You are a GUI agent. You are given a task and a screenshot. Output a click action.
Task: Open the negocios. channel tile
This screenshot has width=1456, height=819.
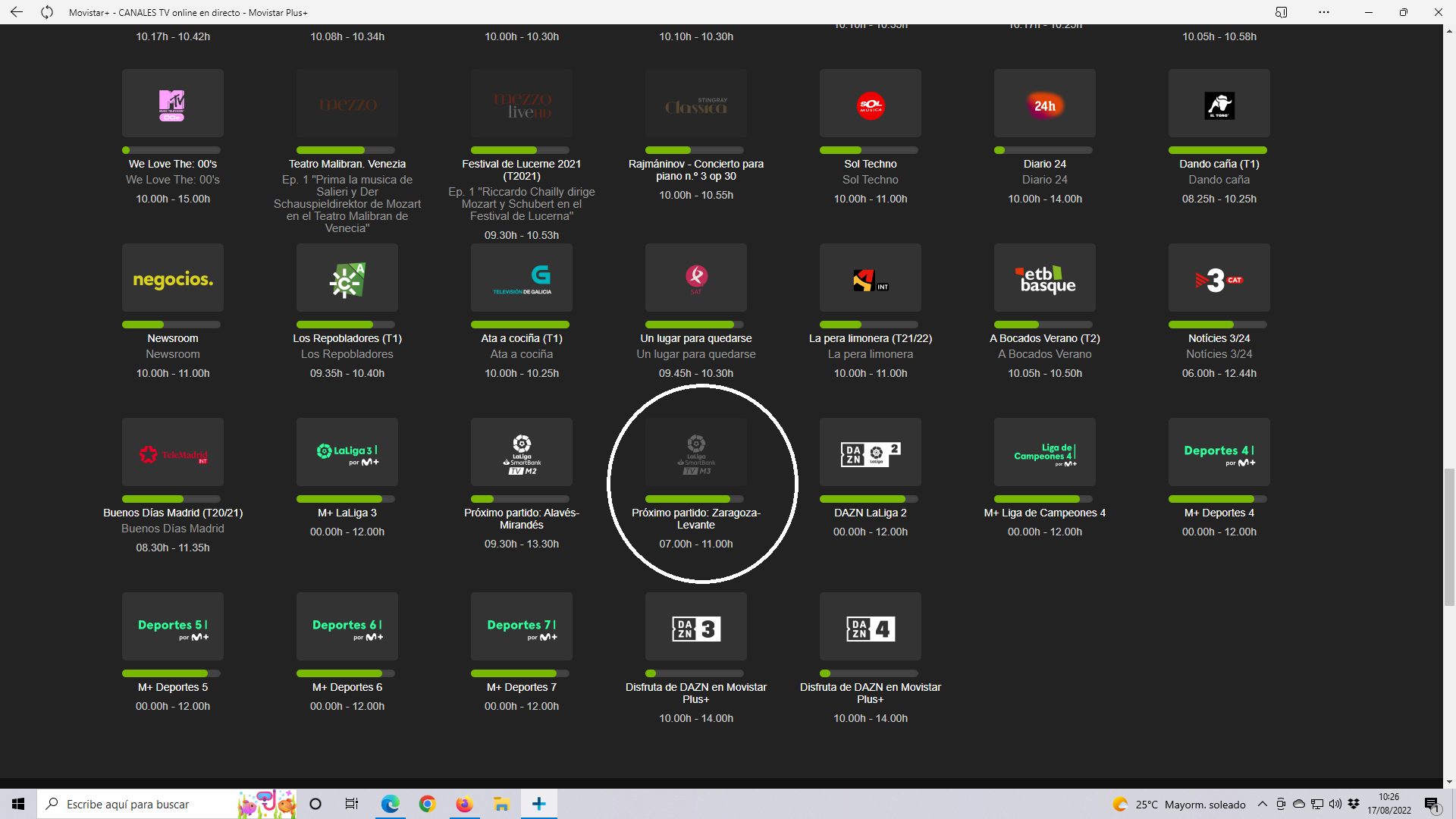[x=173, y=278]
